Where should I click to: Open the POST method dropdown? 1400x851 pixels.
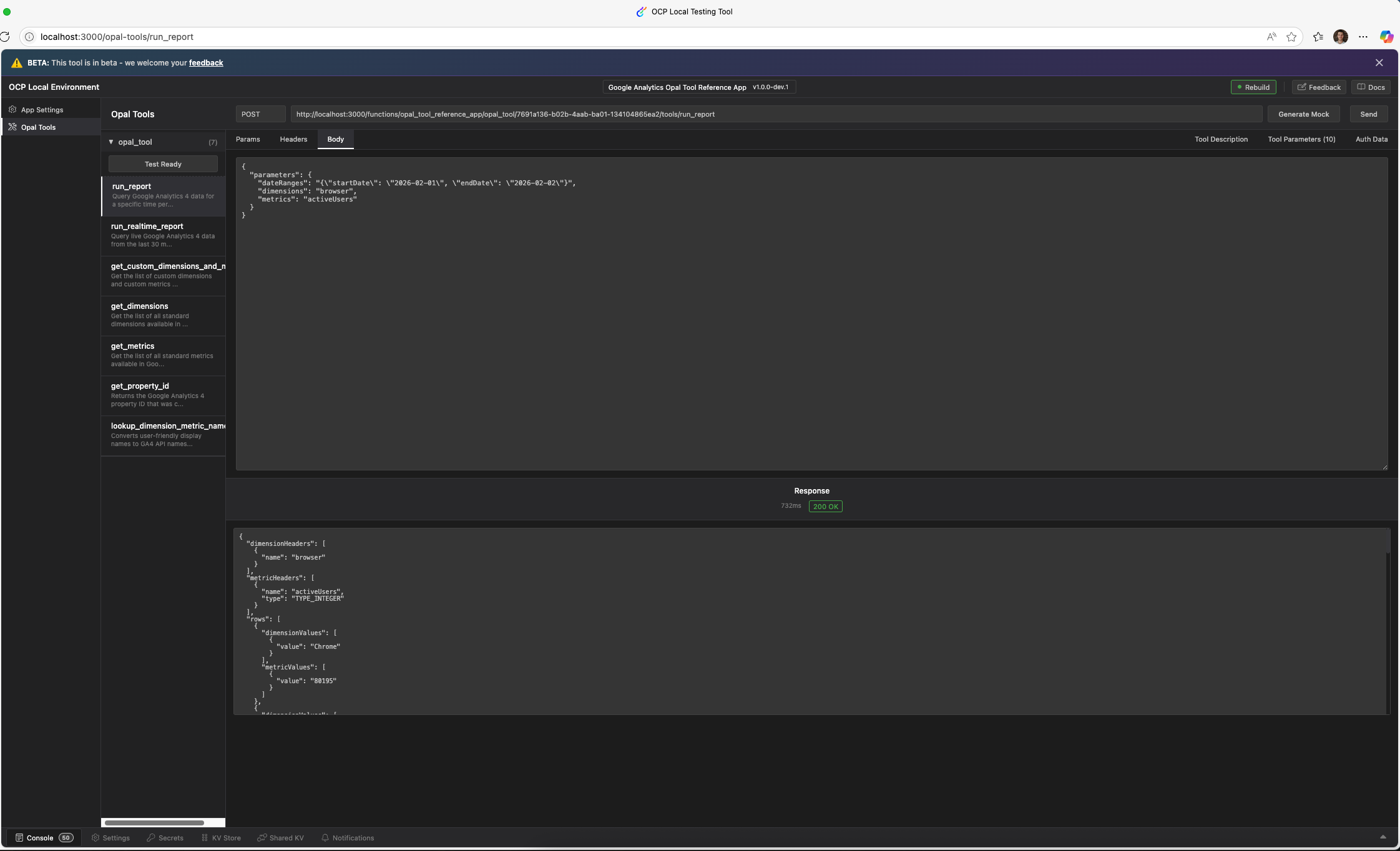tap(260, 114)
